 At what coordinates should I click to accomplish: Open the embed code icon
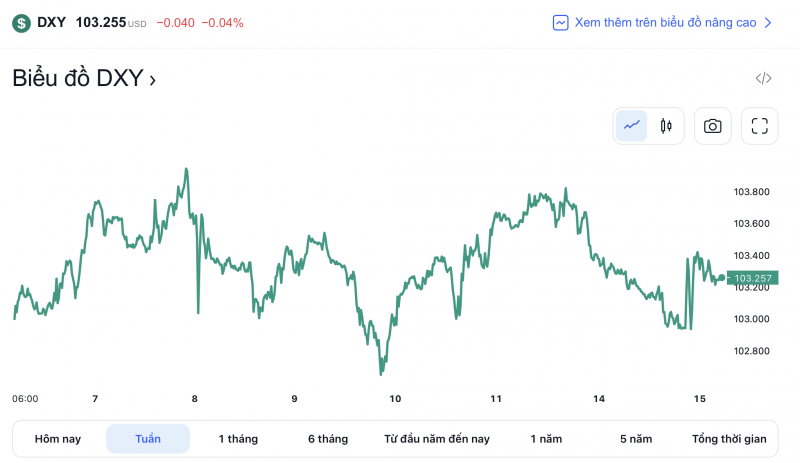pyautogui.click(x=763, y=79)
